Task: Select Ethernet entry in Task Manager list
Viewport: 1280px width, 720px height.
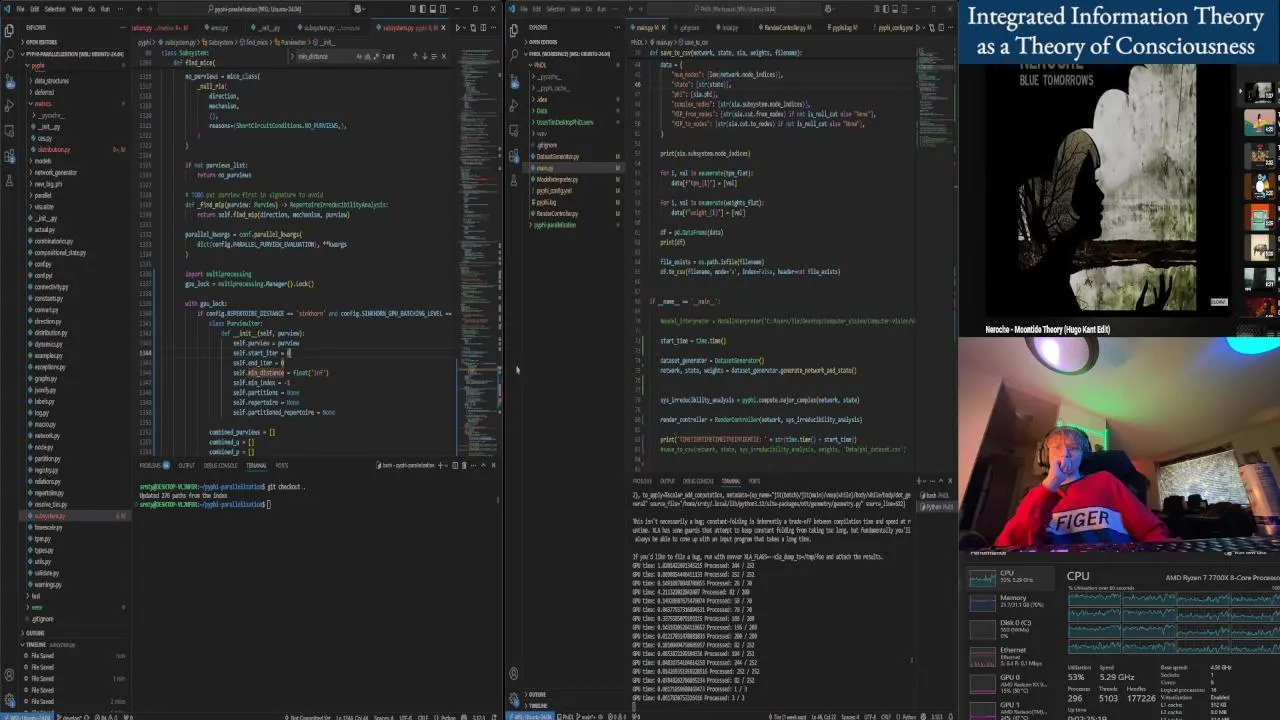Action: click(x=1010, y=655)
